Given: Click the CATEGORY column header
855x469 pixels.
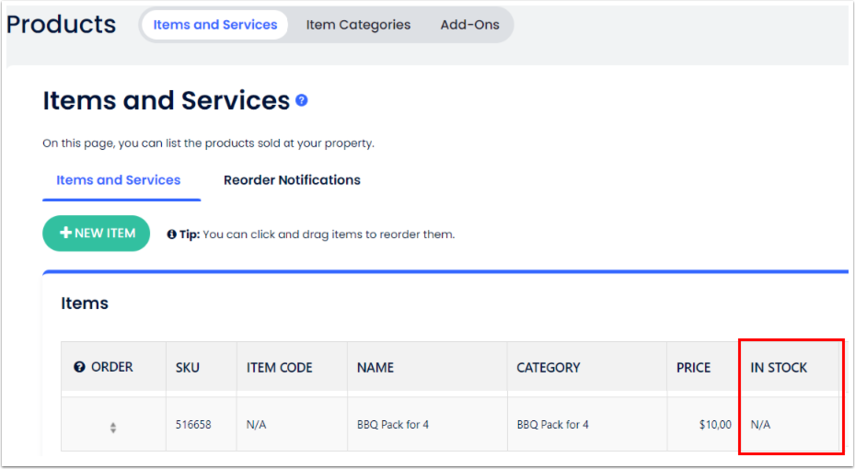Looking at the screenshot, I should click(x=548, y=367).
